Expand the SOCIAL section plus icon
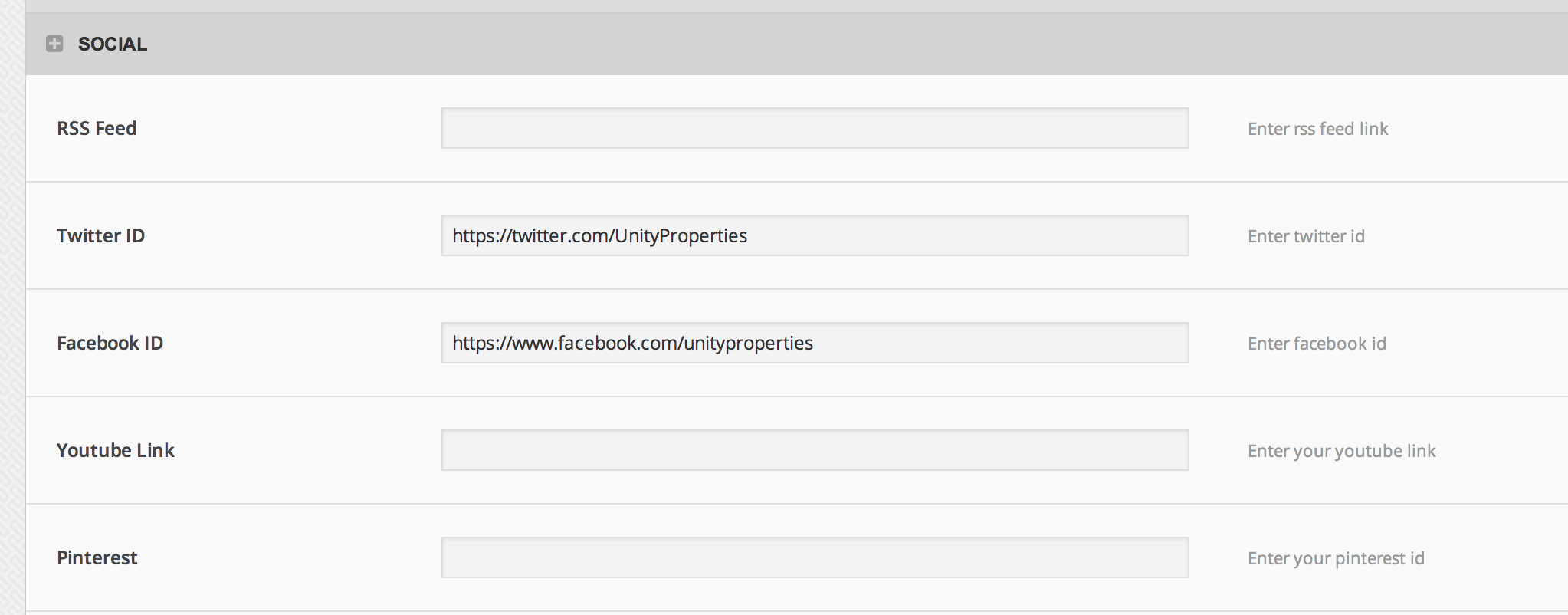1568x615 pixels. click(x=54, y=44)
